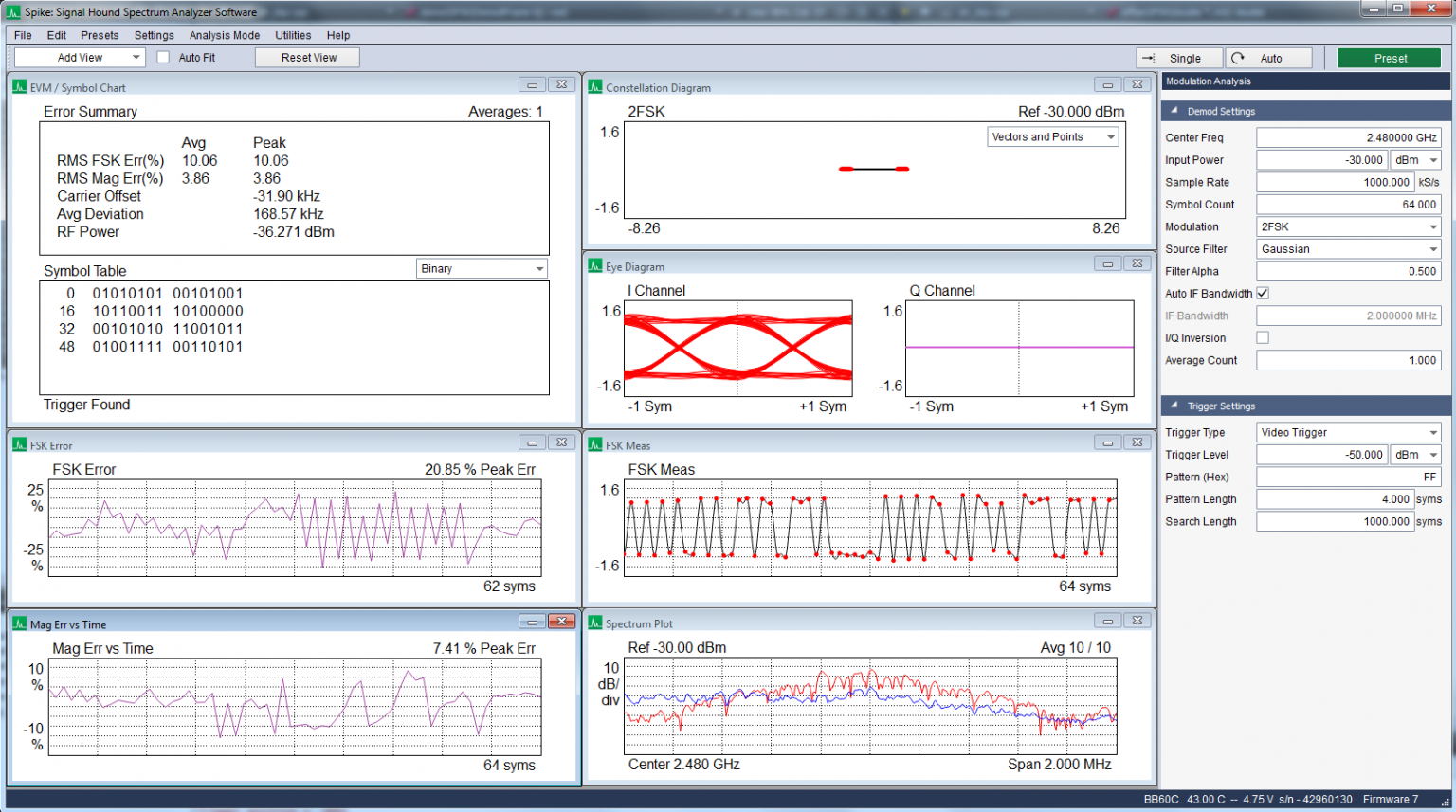Image resolution: width=1456 pixels, height=812 pixels.
Task: Close the Constellation Diagram panel
Action: click(1137, 84)
